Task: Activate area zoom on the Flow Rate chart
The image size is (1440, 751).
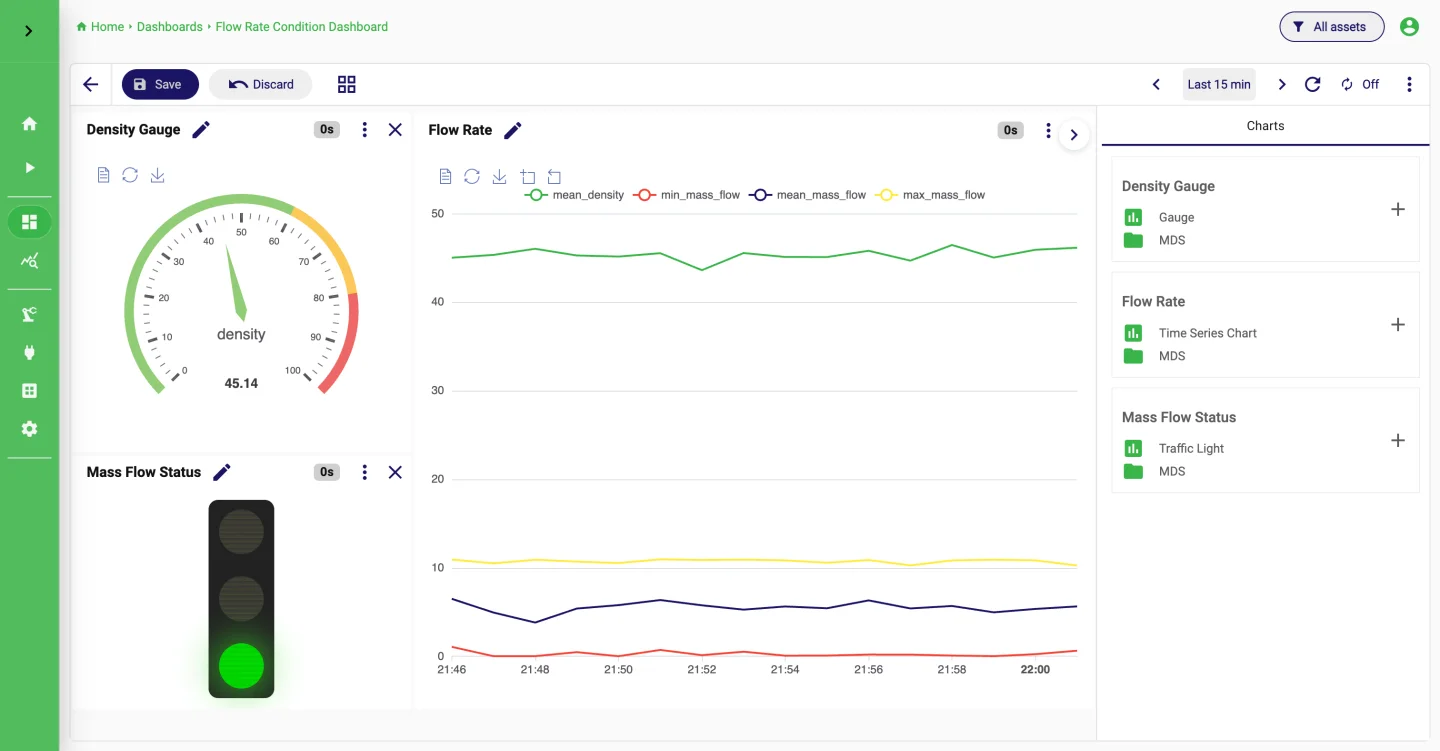Action: point(527,177)
